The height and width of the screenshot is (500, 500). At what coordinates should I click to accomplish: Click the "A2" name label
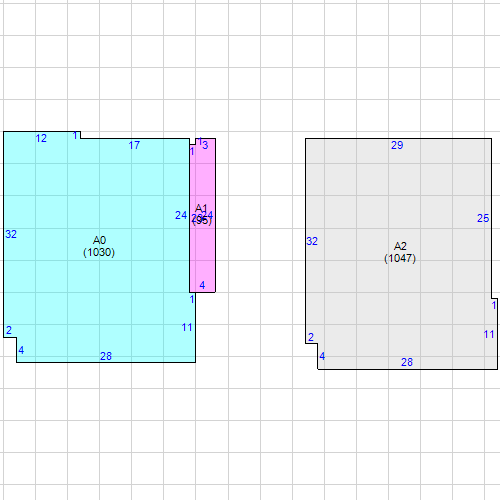point(400,246)
